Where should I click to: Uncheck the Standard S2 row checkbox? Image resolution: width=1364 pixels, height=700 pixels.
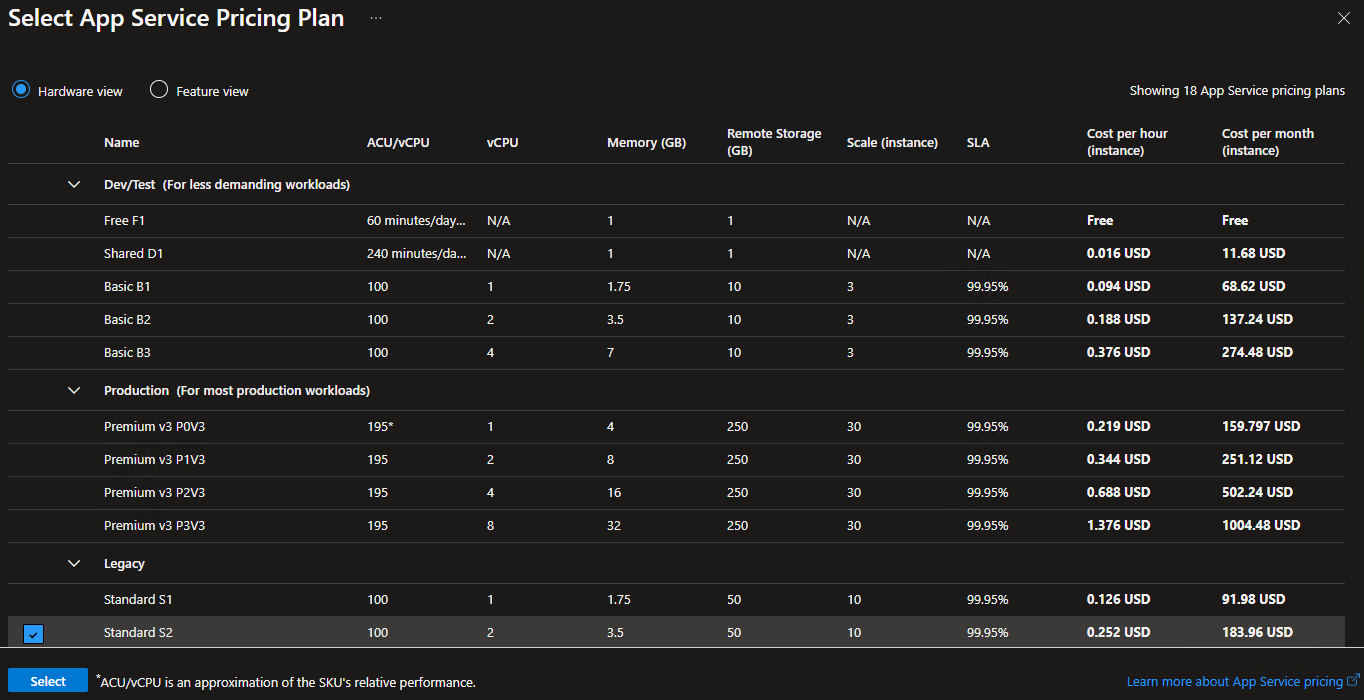(33, 633)
